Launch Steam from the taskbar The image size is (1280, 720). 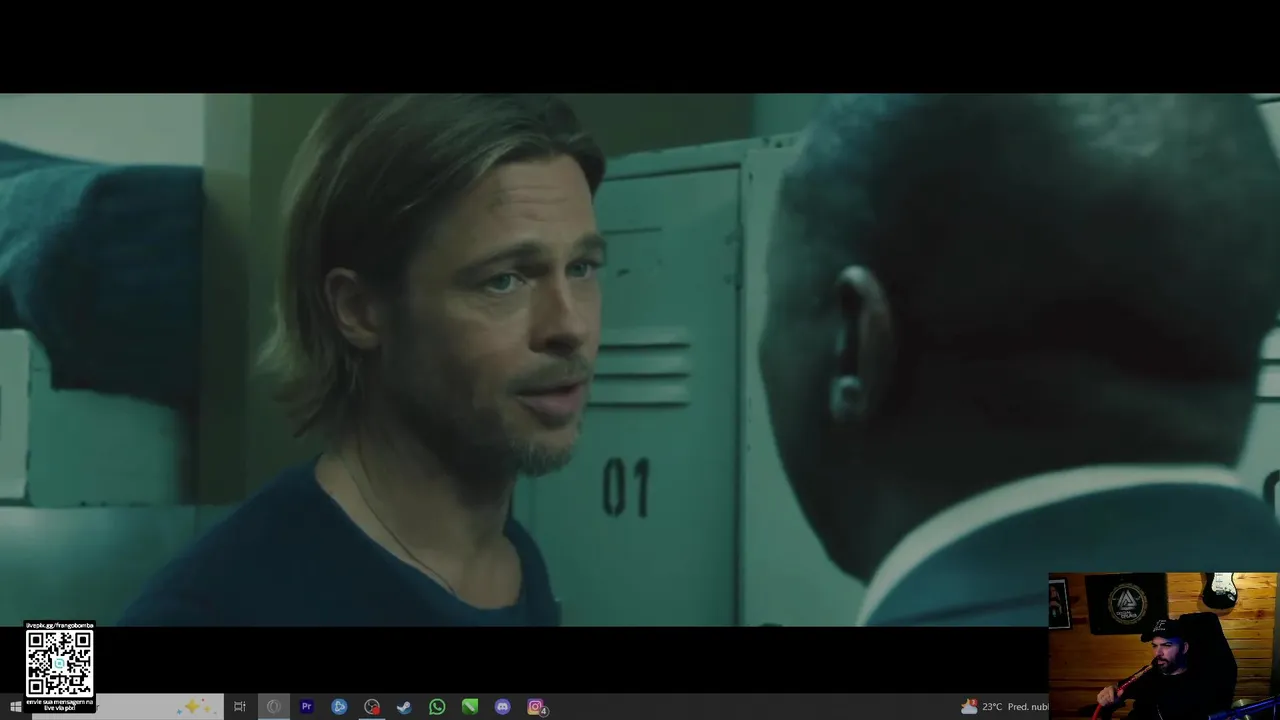[404, 707]
